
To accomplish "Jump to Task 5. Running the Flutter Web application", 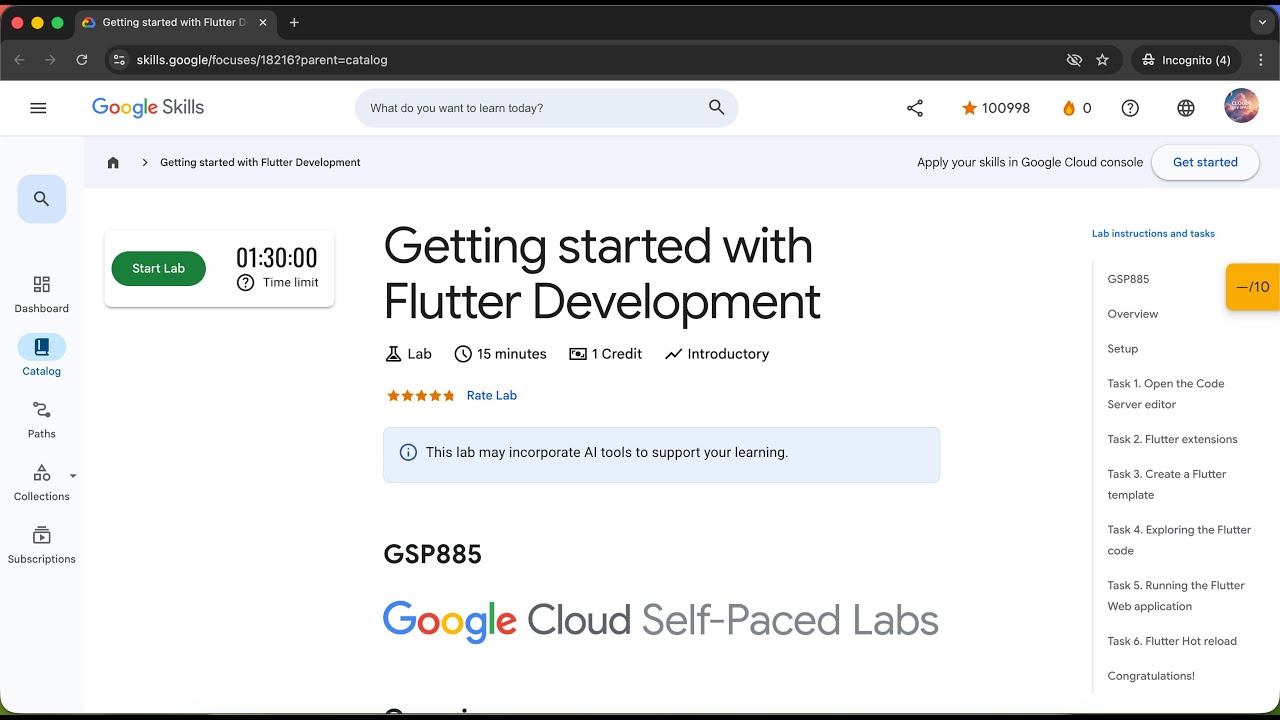I will coord(1176,596).
